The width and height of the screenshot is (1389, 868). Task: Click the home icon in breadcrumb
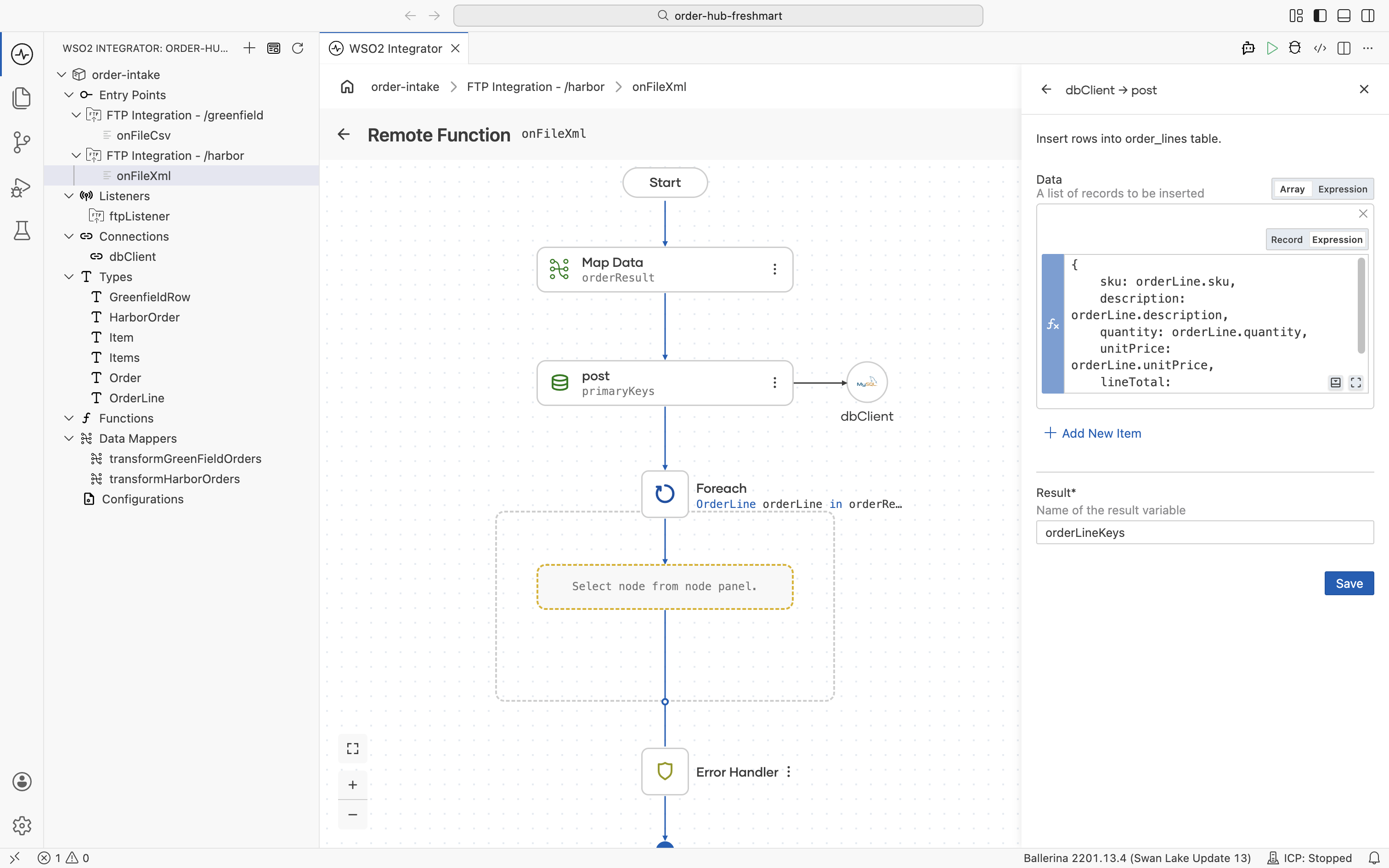pyautogui.click(x=347, y=87)
